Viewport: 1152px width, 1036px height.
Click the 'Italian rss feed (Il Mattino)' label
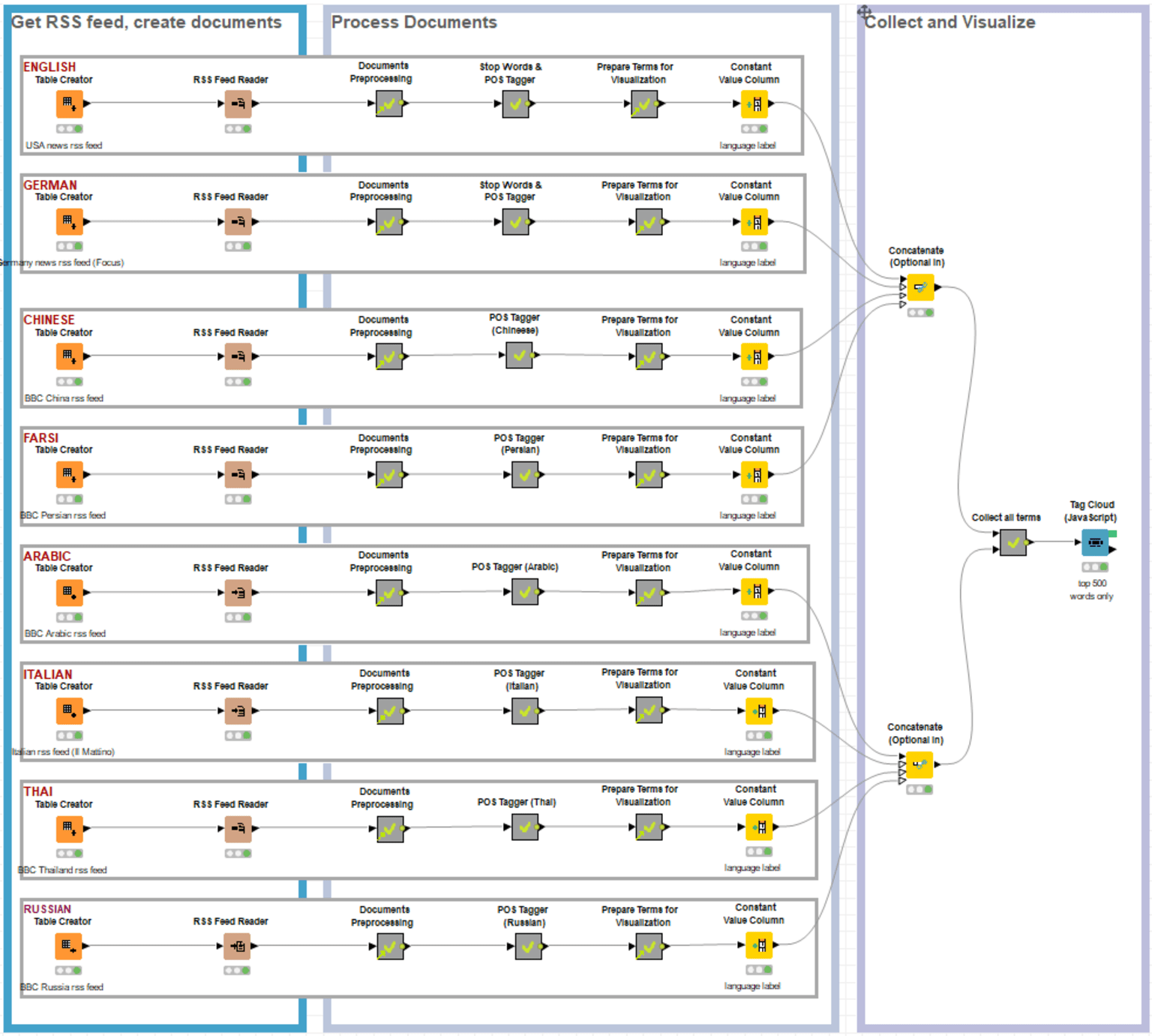tap(64, 752)
